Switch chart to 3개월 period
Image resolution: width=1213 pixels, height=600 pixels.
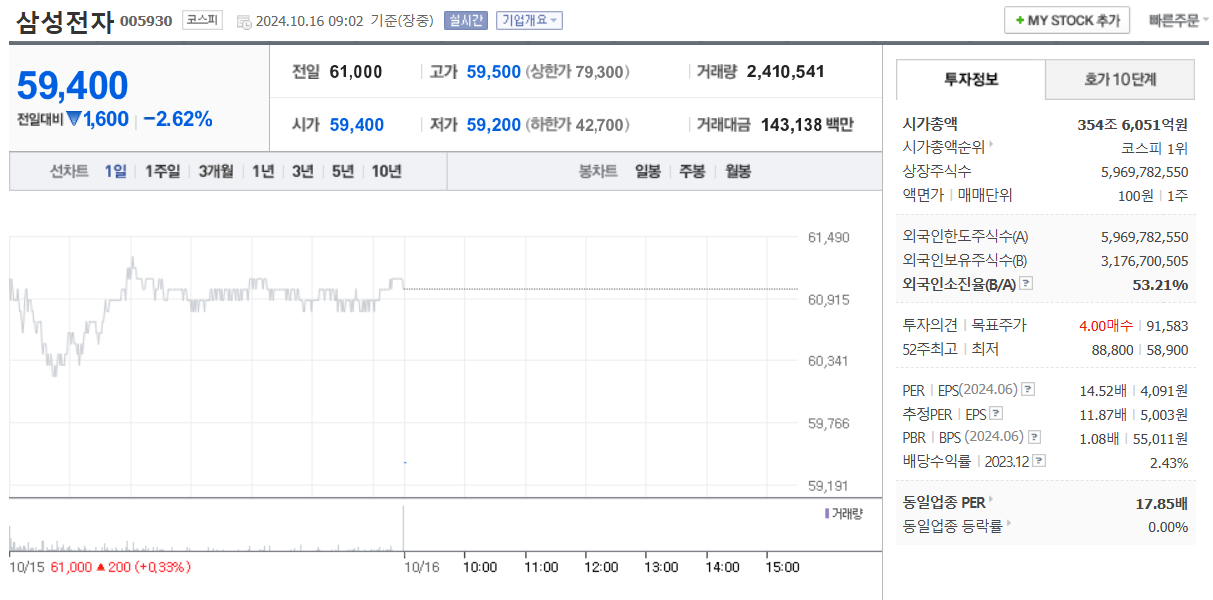(x=215, y=171)
